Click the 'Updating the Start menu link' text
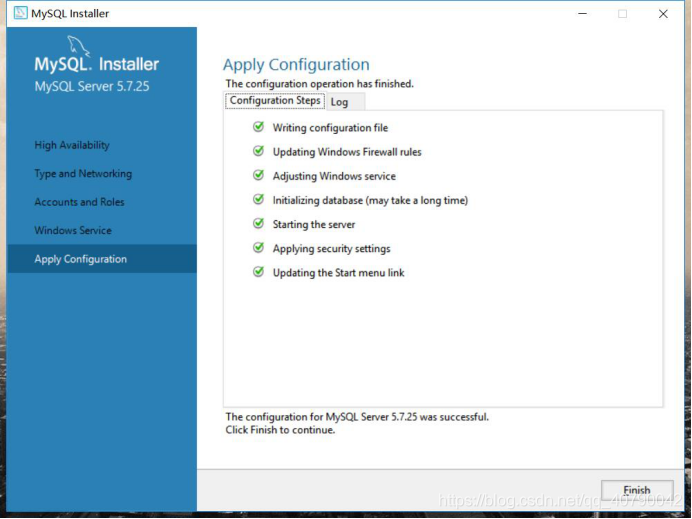Viewport: 692px width, 519px height. [338, 273]
